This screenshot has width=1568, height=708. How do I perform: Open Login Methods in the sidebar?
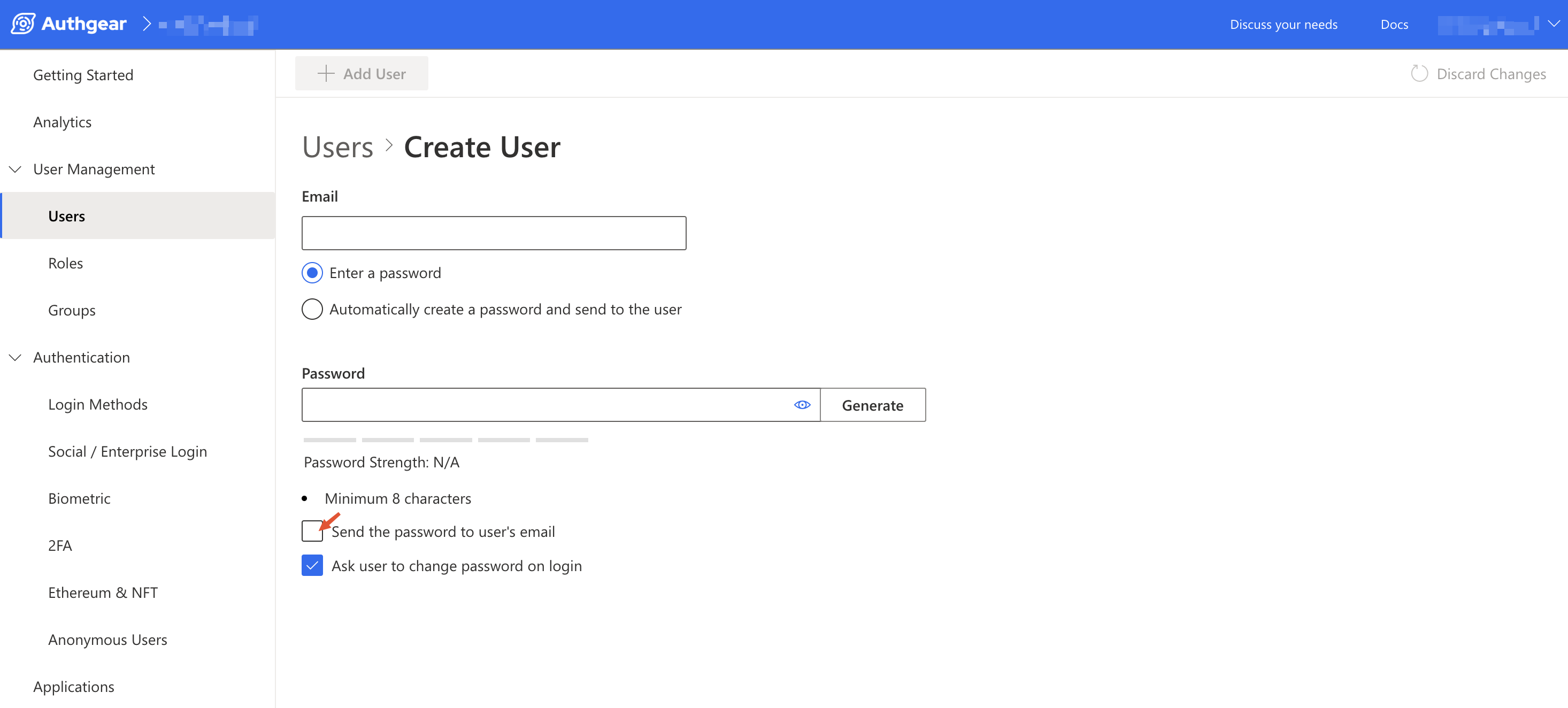97,404
